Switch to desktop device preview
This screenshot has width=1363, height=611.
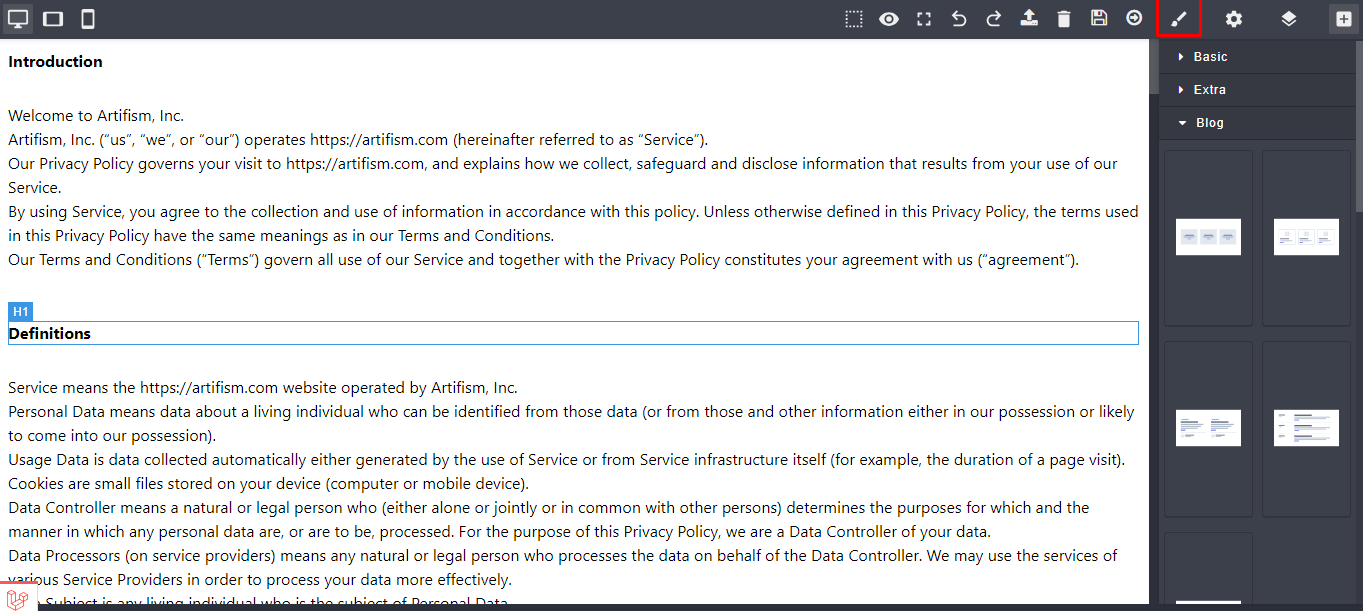[18, 19]
